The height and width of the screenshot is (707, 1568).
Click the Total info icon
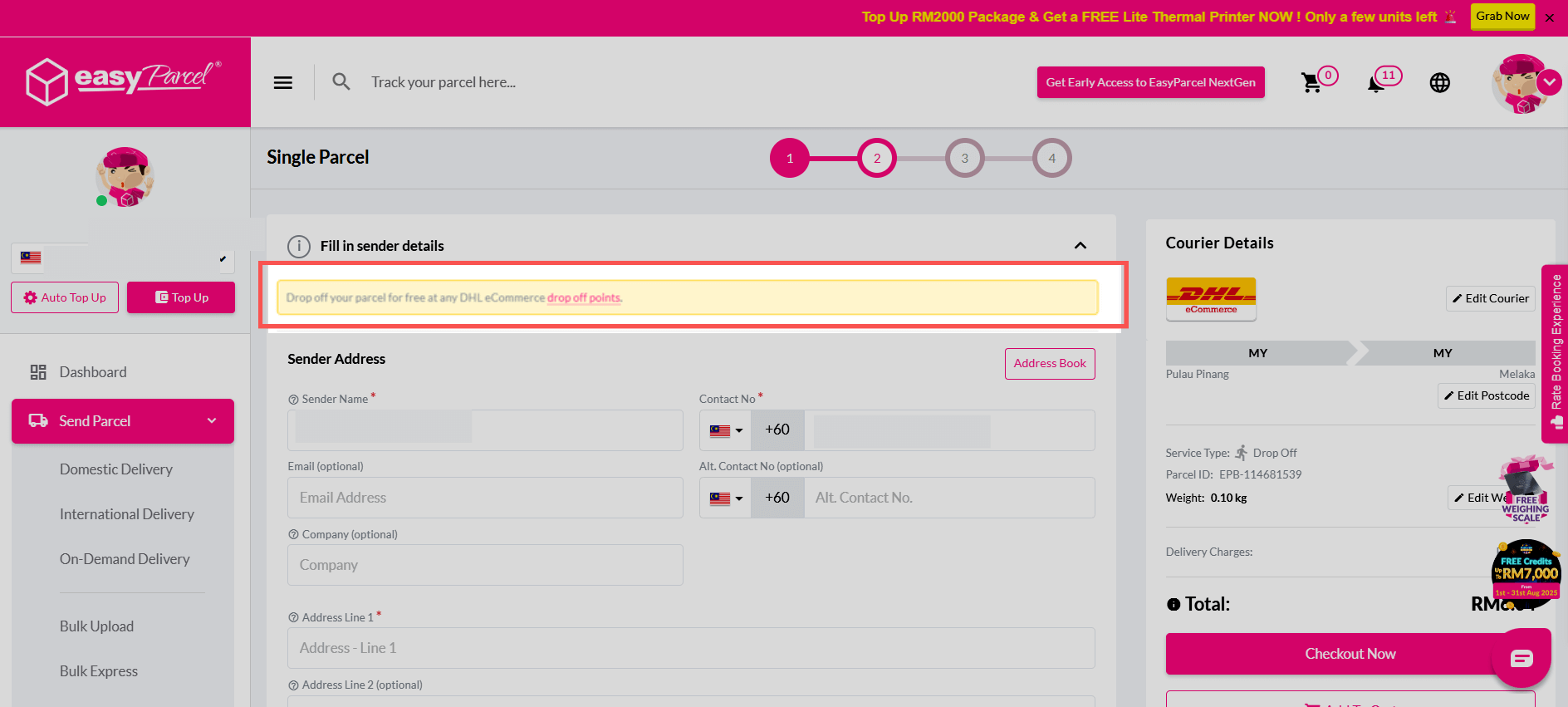(1174, 605)
